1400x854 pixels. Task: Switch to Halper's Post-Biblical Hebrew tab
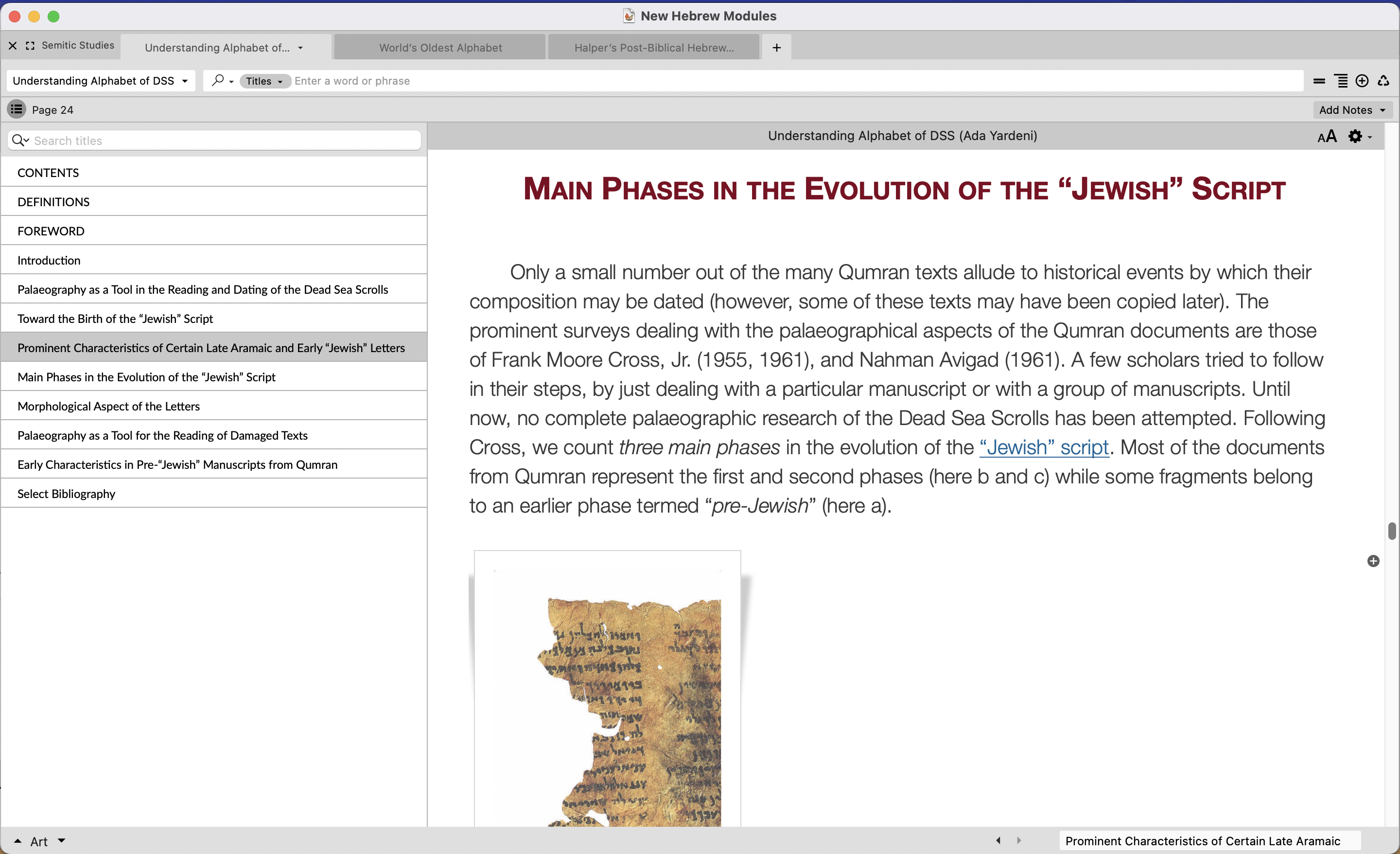pyautogui.click(x=653, y=48)
